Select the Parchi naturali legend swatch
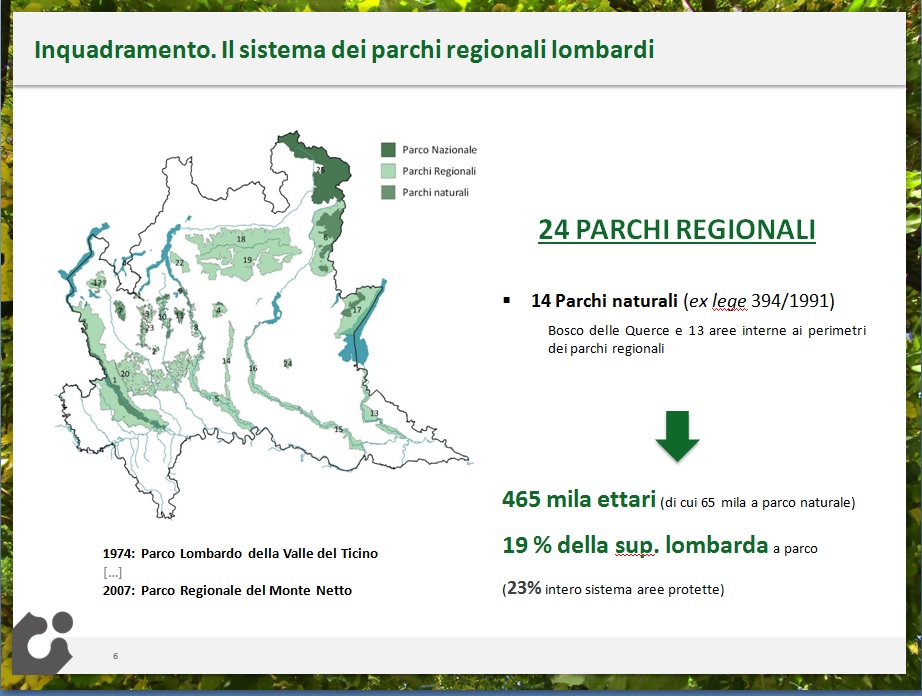Image resolution: width=922 pixels, height=696 pixels. pos(389,192)
